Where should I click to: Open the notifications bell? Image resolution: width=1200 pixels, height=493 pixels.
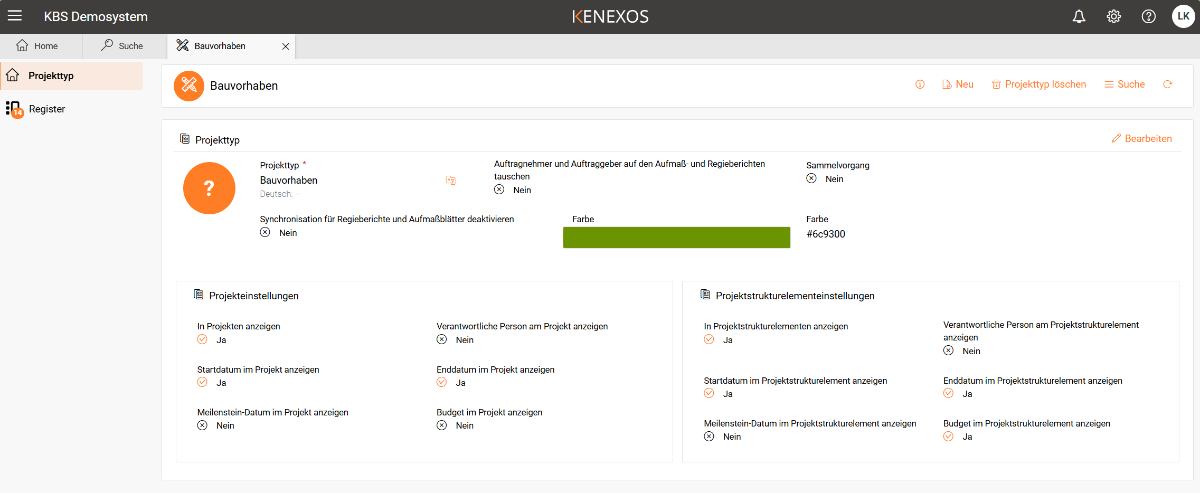[1079, 16]
